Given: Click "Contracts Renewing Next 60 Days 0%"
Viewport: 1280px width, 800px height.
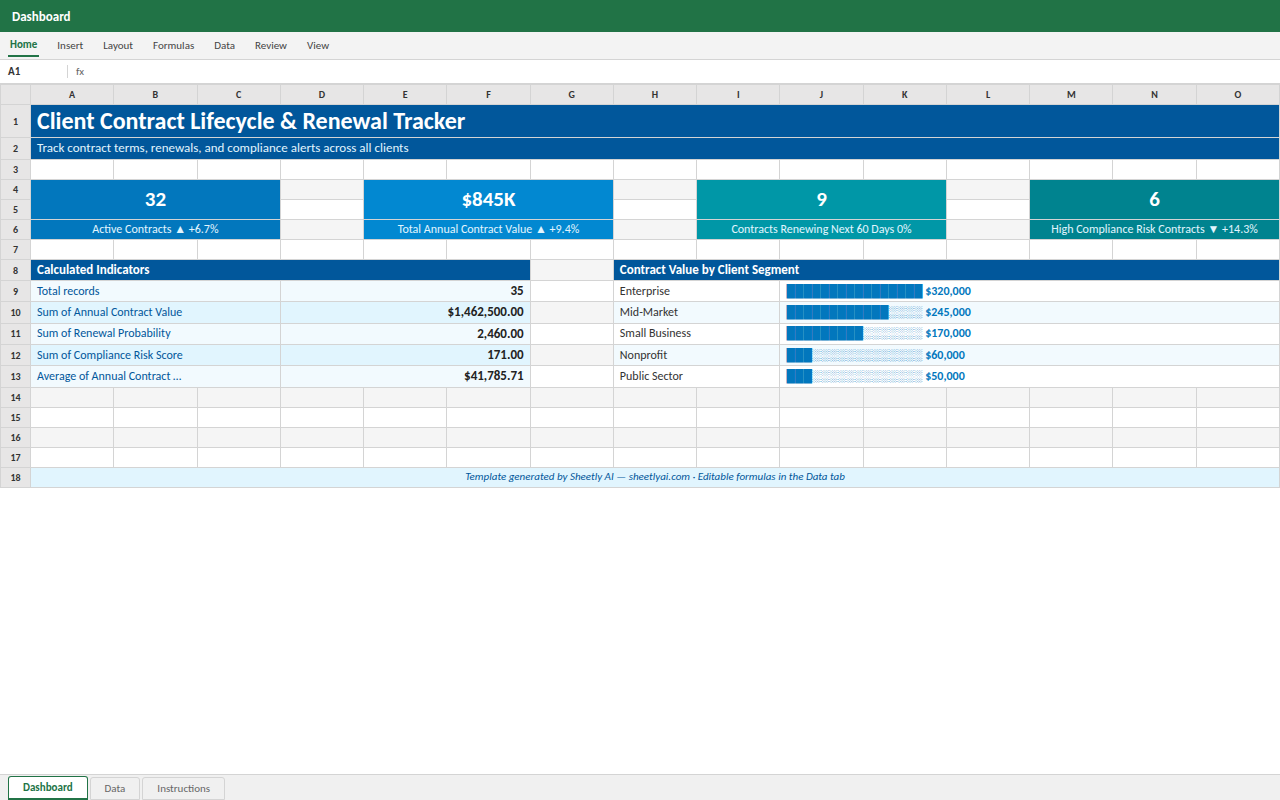Looking at the screenshot, I should click(x=822, y=230).
